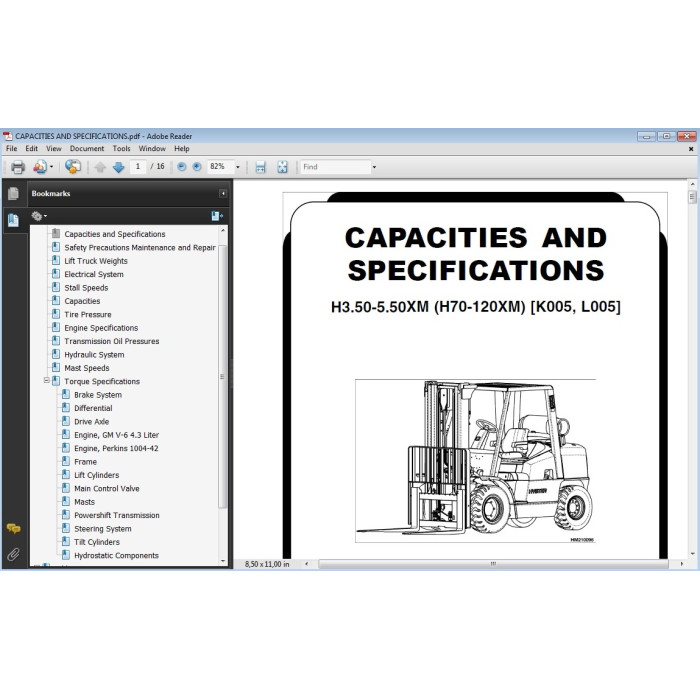Open the Document menu
This screenshot has width=700, height=700.
coord(87,149)
